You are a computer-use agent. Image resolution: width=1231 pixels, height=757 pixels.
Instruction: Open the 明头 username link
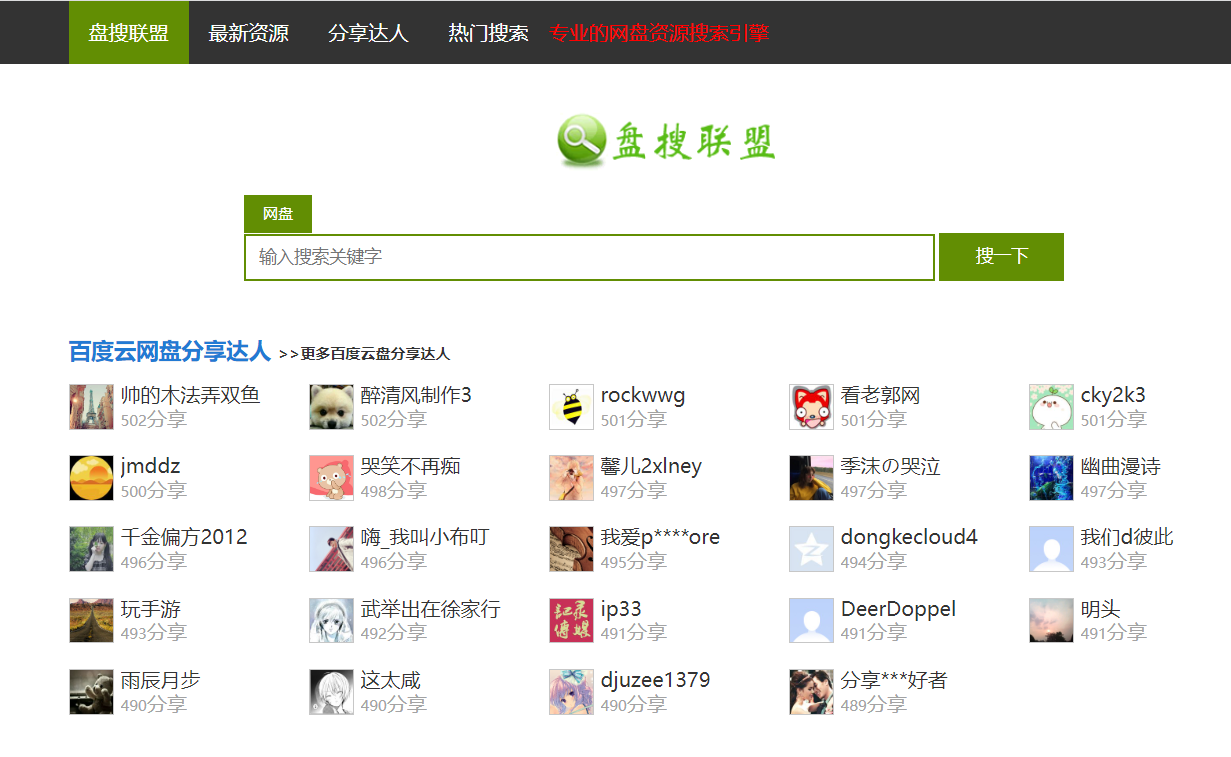(x=1100, y=609)
